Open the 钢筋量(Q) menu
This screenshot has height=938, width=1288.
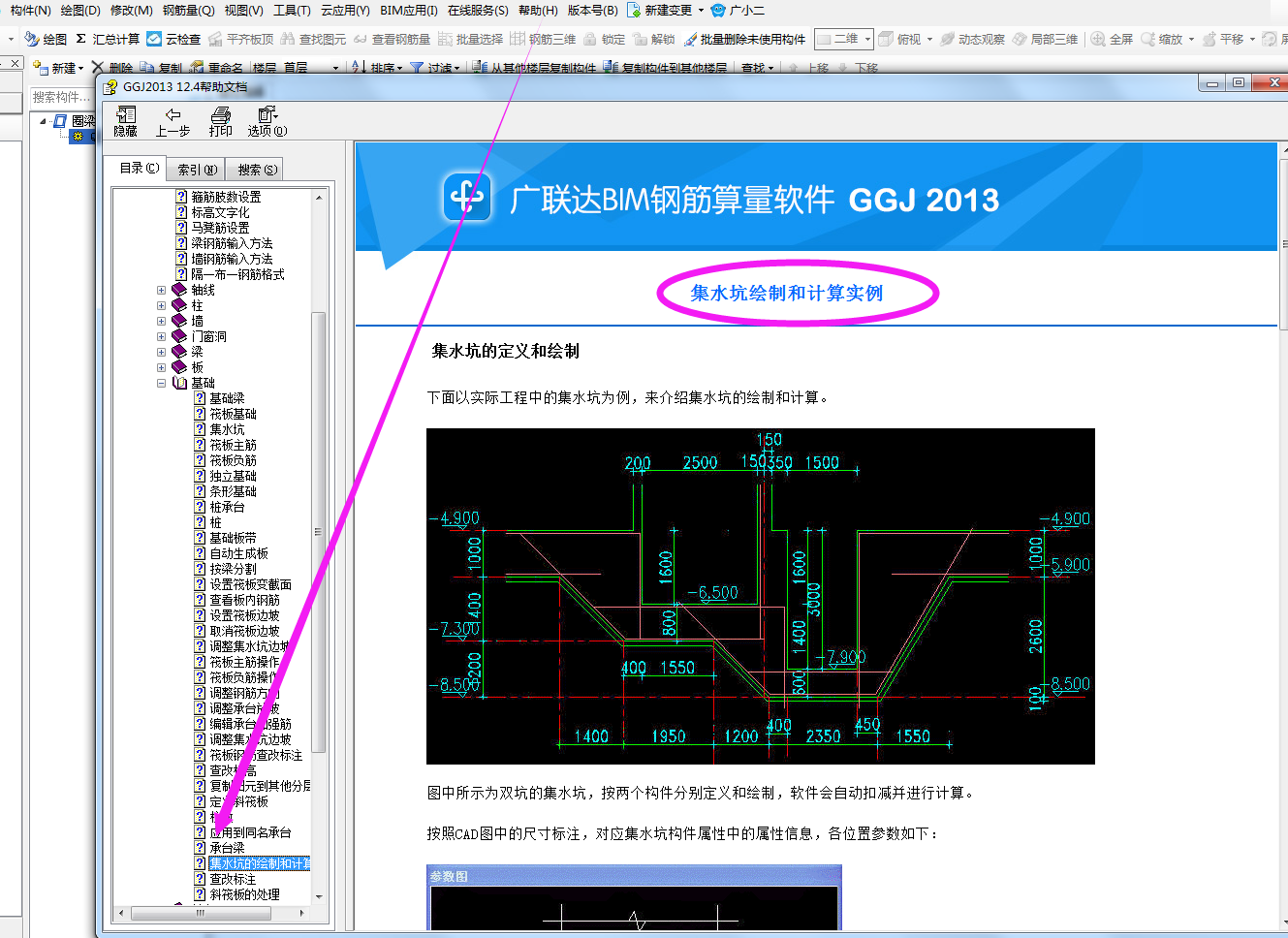click(188, 10)
